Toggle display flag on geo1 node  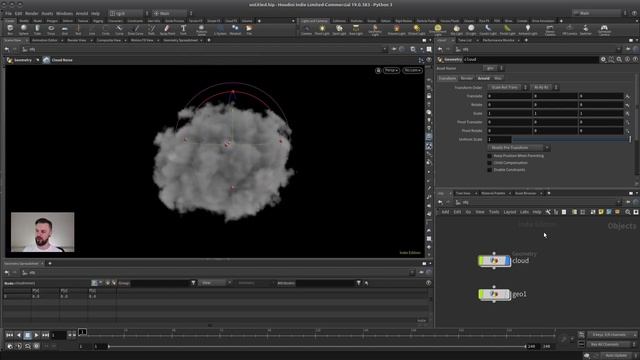507,294
